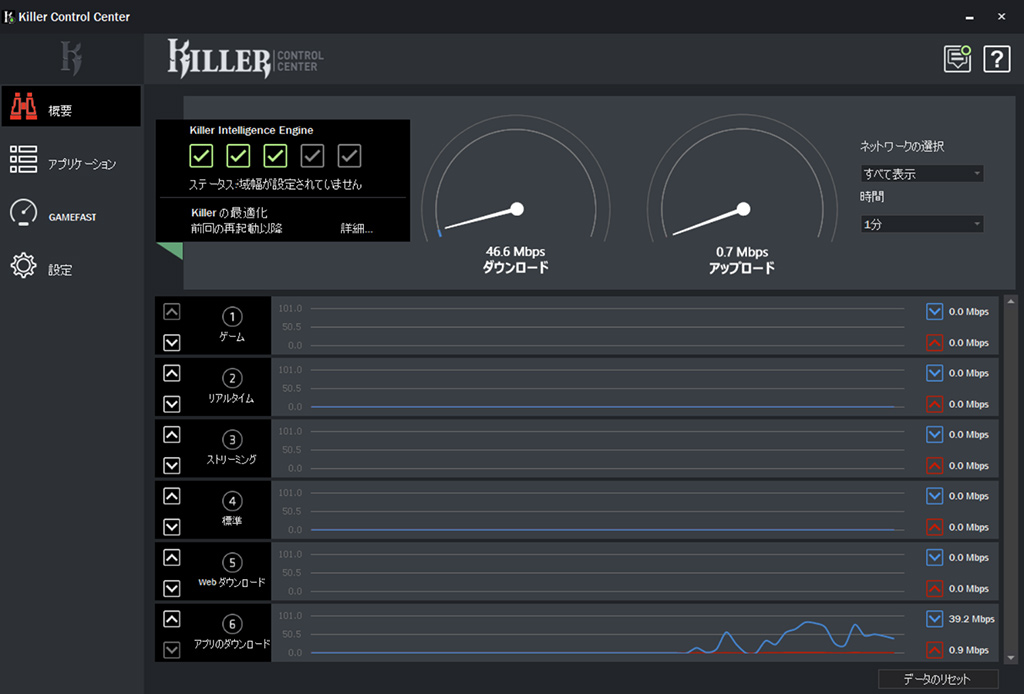Viewport: 1024px width, 694px height.
Task: Click the 46.6 Mbps ダウンロード gauge
Action: tap(516, 196)
